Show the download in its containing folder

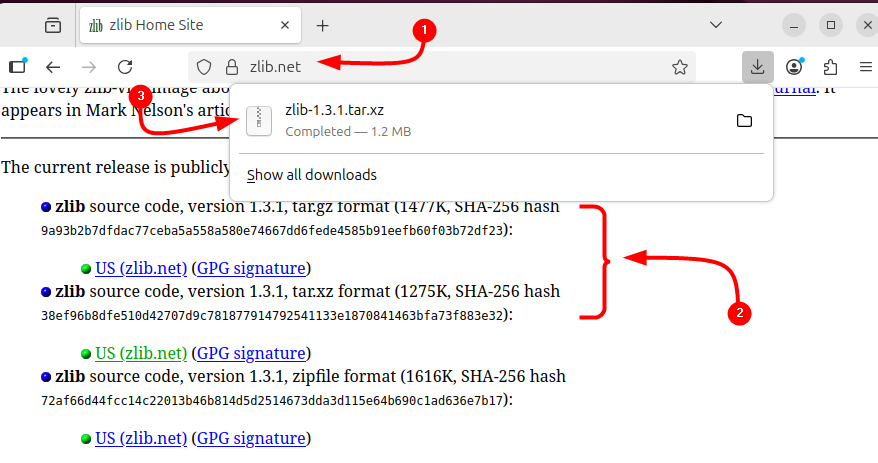(744, 121)
